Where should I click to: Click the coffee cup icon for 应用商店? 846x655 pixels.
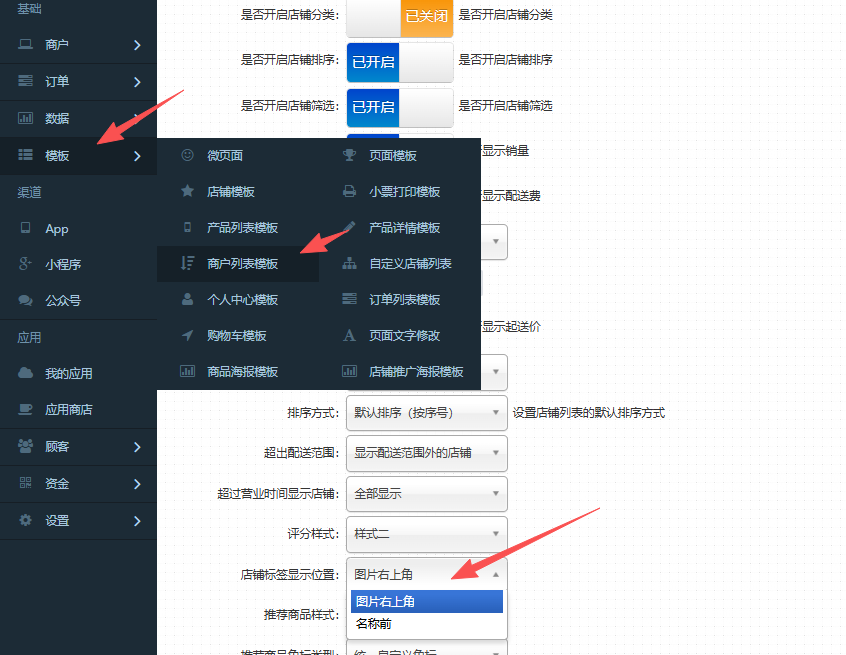26,409
